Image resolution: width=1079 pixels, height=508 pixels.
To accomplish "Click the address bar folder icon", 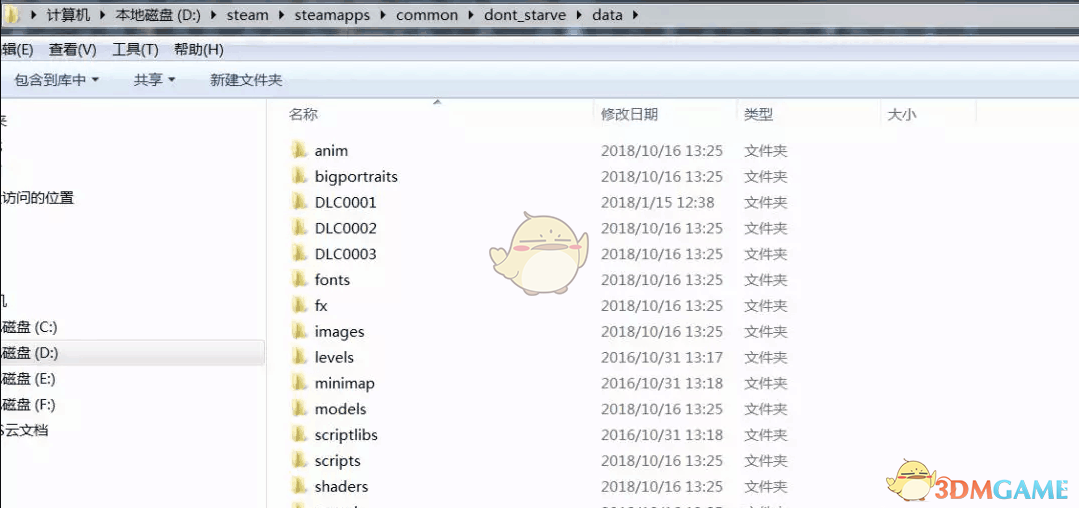I will 11,14.
